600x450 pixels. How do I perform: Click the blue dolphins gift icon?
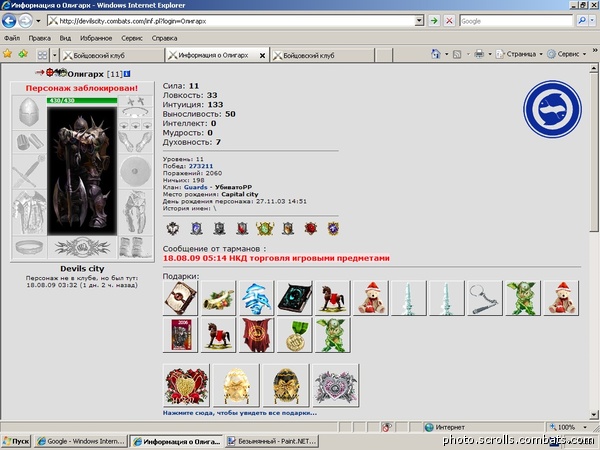(256, 298)
